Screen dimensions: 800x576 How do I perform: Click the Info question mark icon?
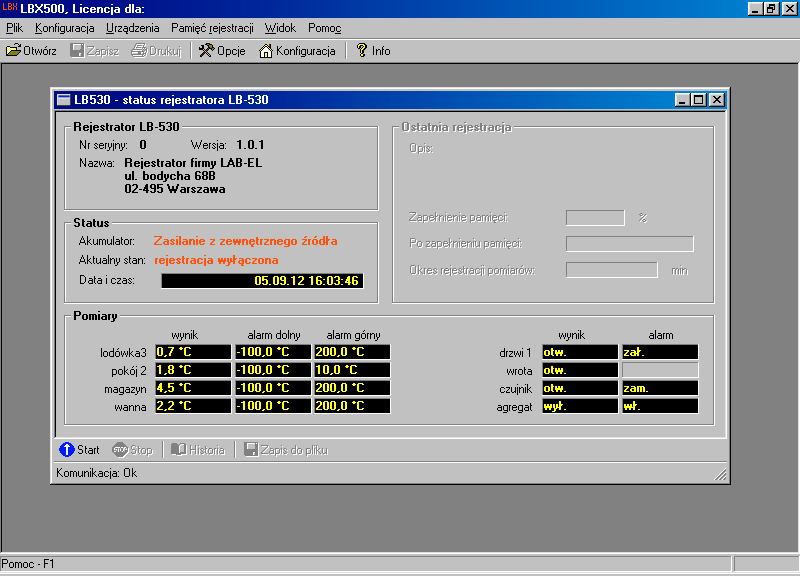pos(362,50)
